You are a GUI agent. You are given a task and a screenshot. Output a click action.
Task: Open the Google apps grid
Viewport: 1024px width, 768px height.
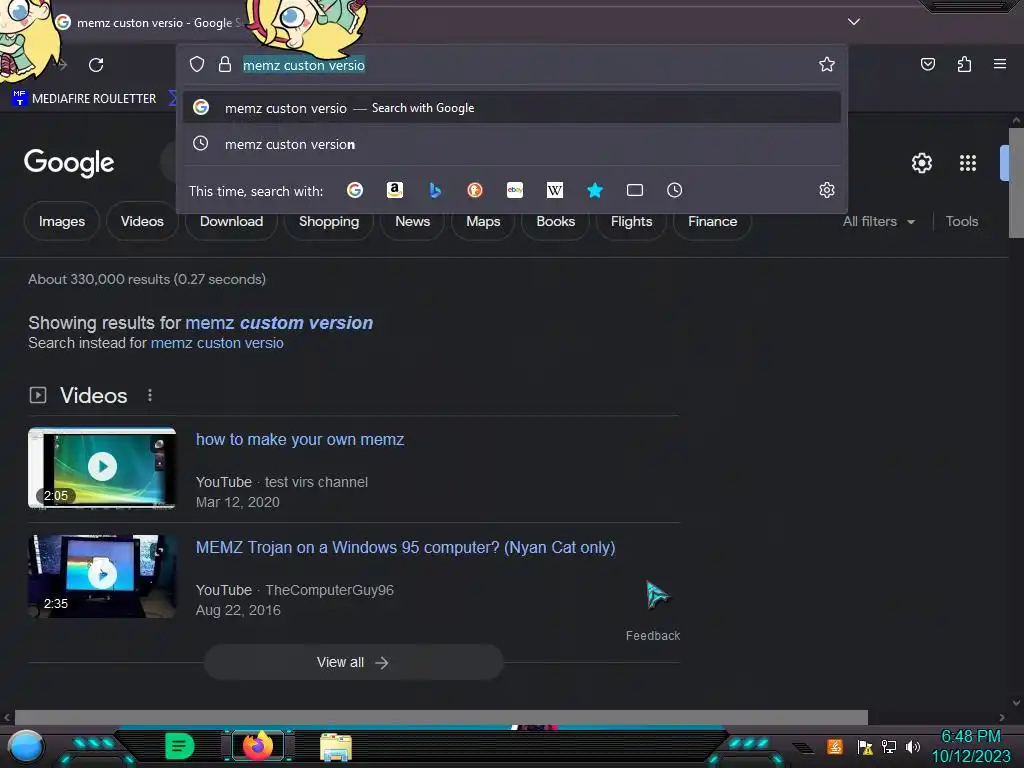click(968, 163)
